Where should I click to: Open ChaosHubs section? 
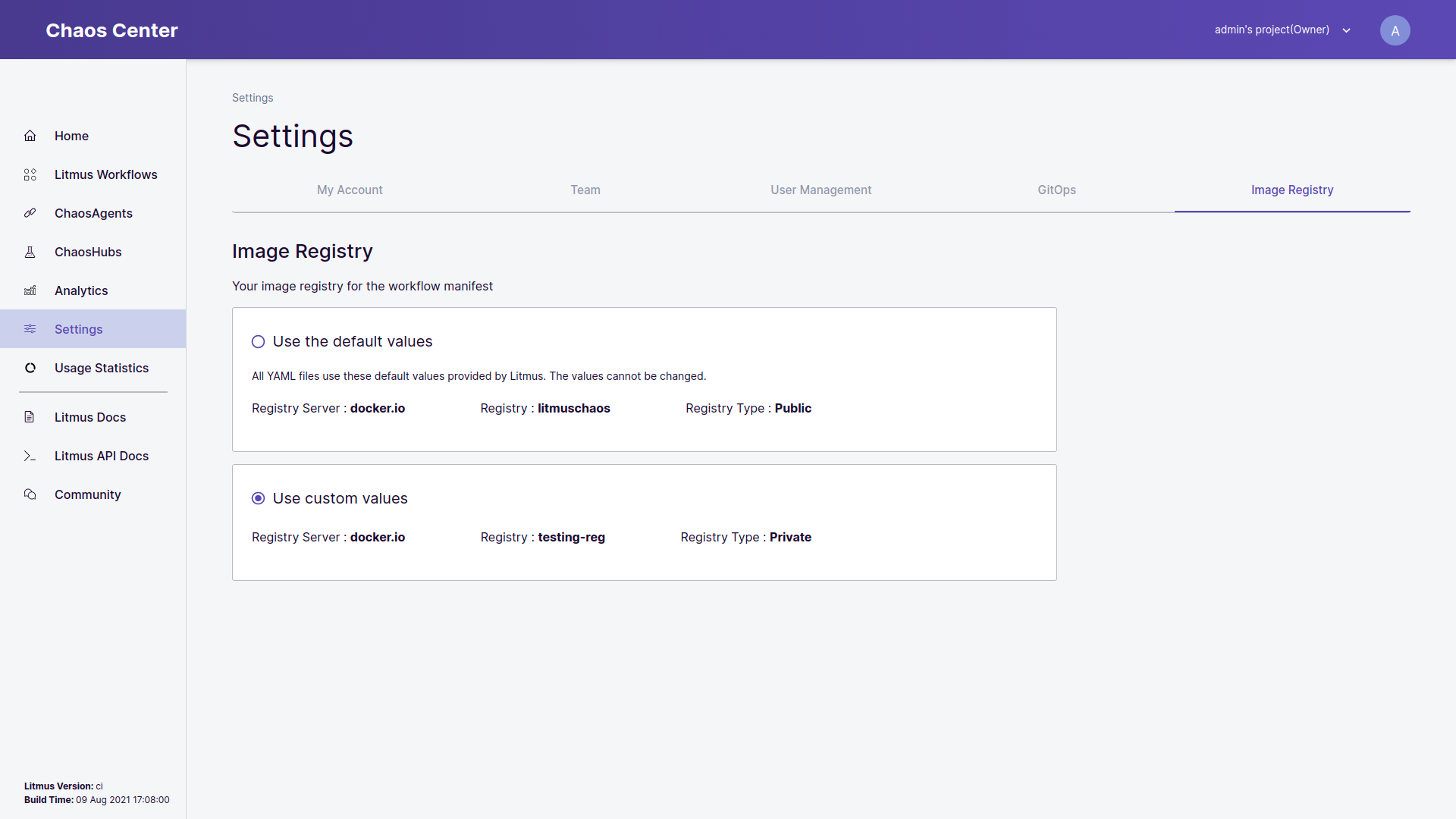click(93, 252)
